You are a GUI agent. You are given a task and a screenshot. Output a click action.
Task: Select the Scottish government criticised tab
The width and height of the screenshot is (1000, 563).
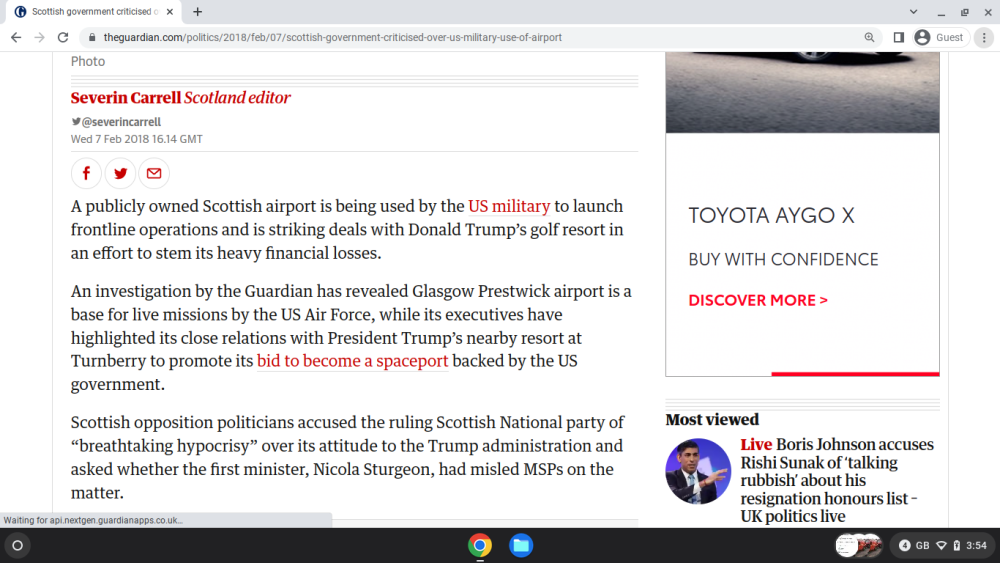click(x=94, y=11)
